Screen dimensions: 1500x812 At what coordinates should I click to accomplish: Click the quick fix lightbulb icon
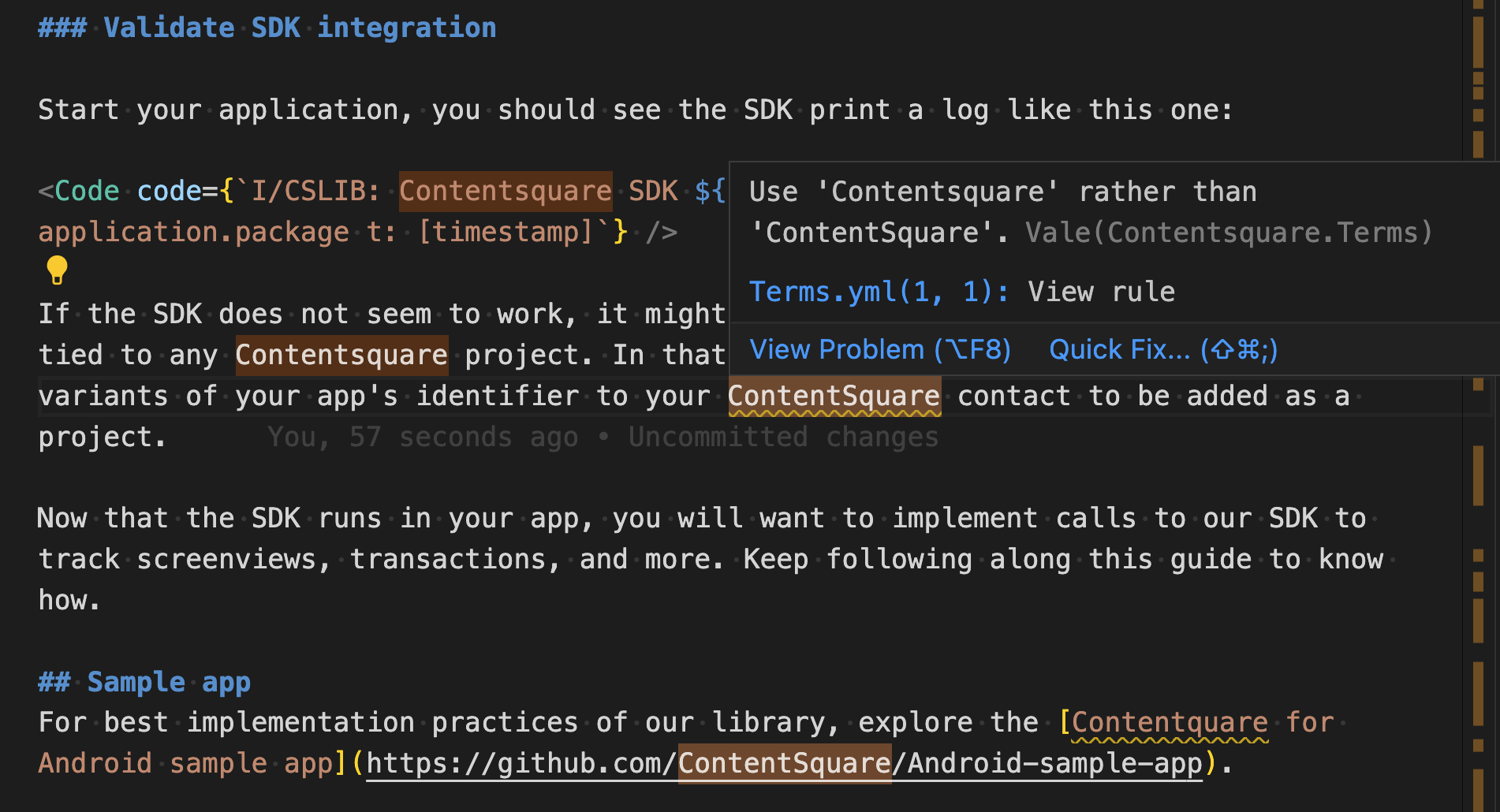coord(56,271)
